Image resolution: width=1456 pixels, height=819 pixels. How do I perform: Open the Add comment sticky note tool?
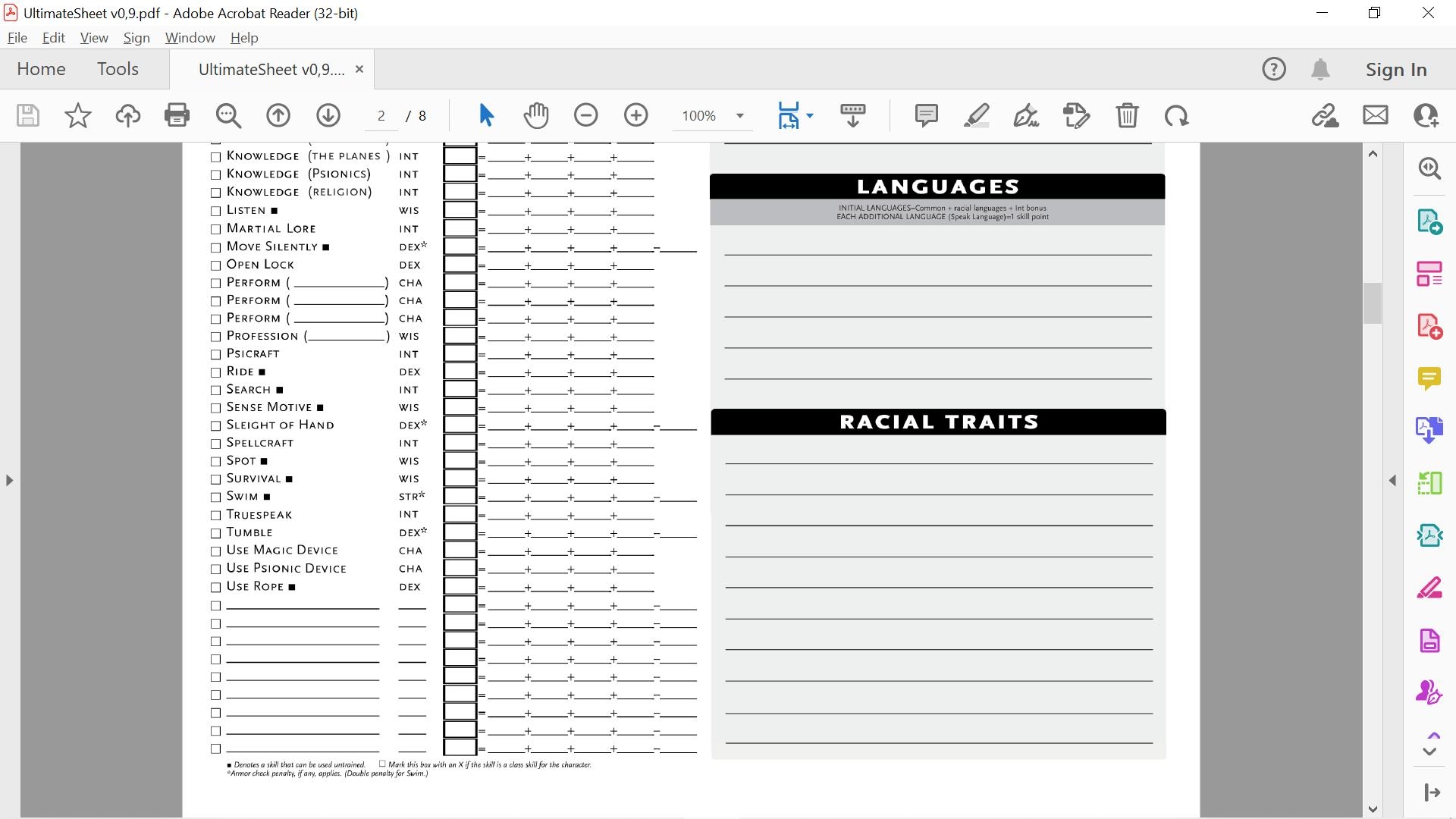(x=926, y=115)
